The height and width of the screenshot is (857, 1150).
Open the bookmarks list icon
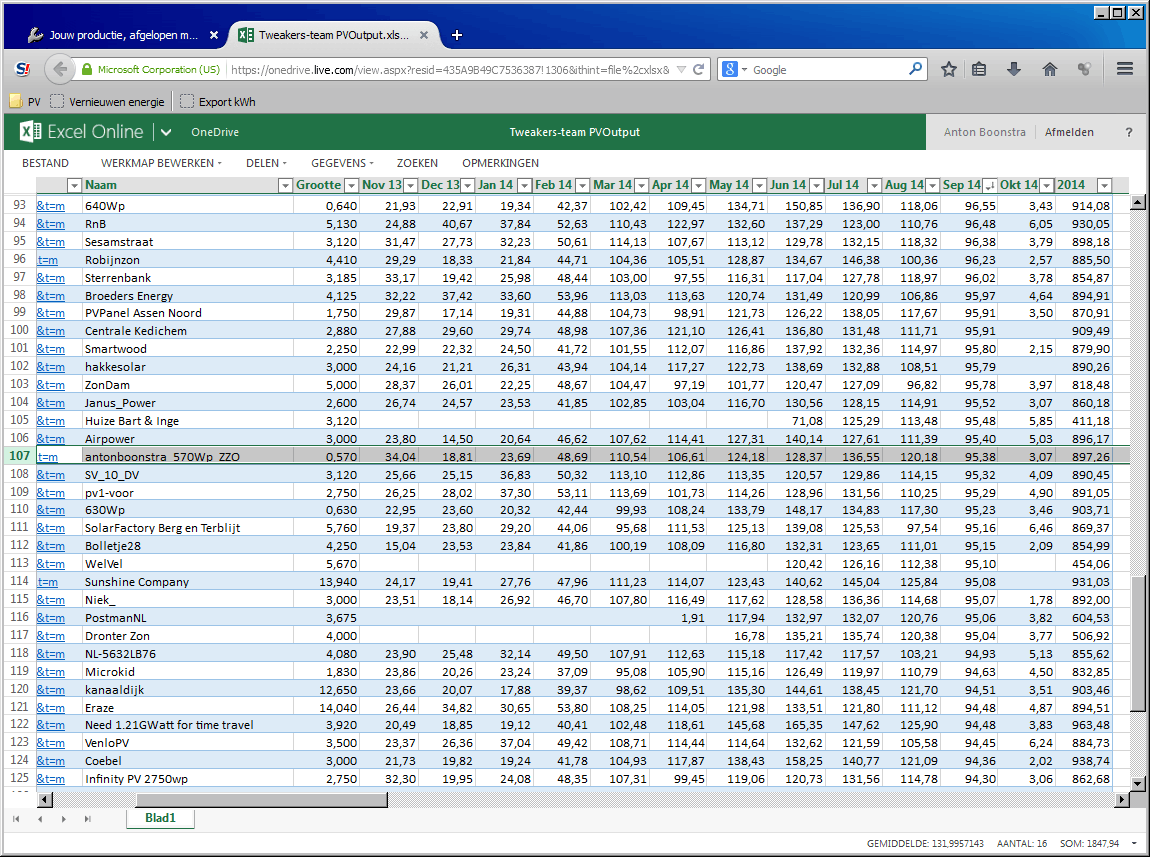click(x=979, y=70)
